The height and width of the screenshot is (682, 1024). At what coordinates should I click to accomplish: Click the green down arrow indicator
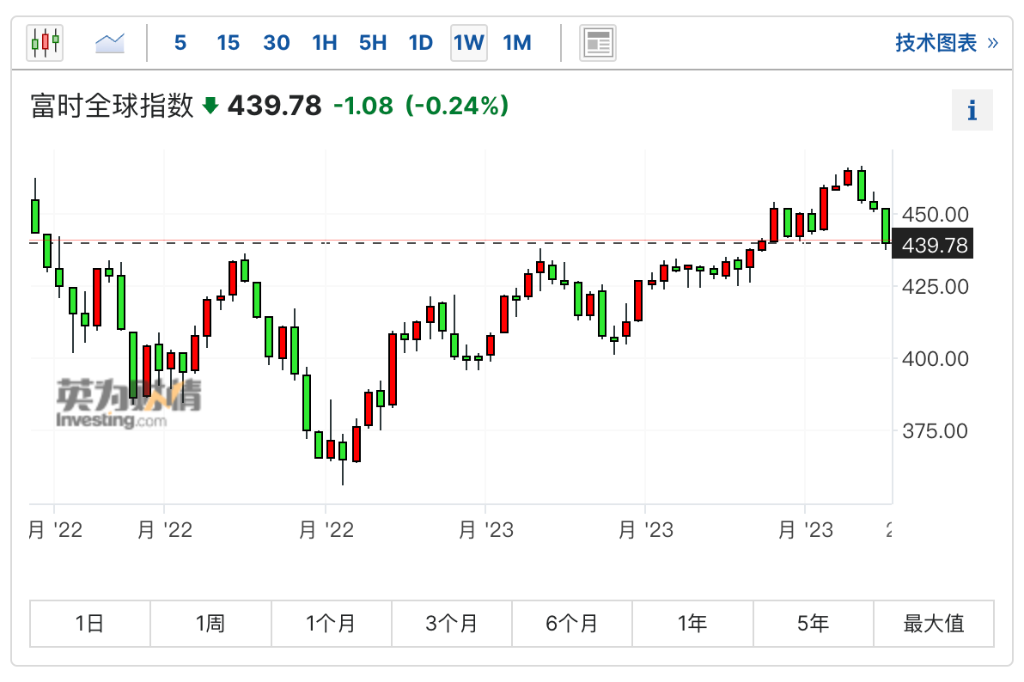click(x=210, y=105)
